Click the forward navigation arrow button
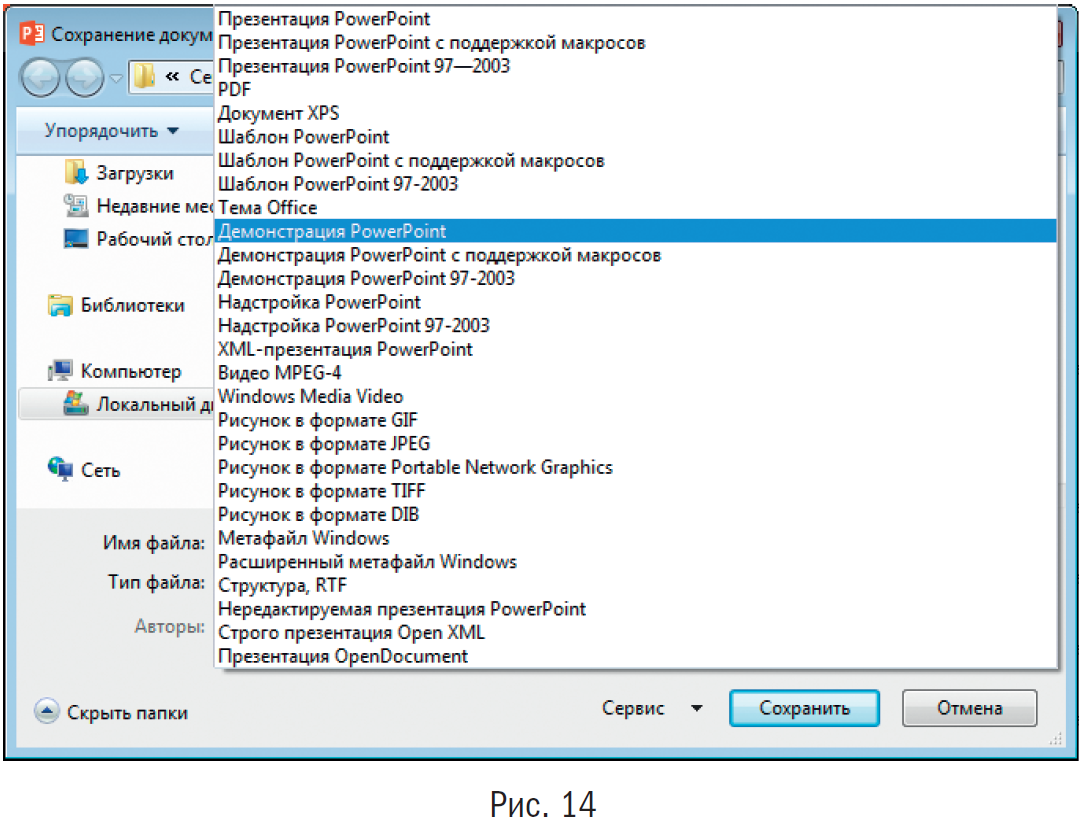 (84, 78)
